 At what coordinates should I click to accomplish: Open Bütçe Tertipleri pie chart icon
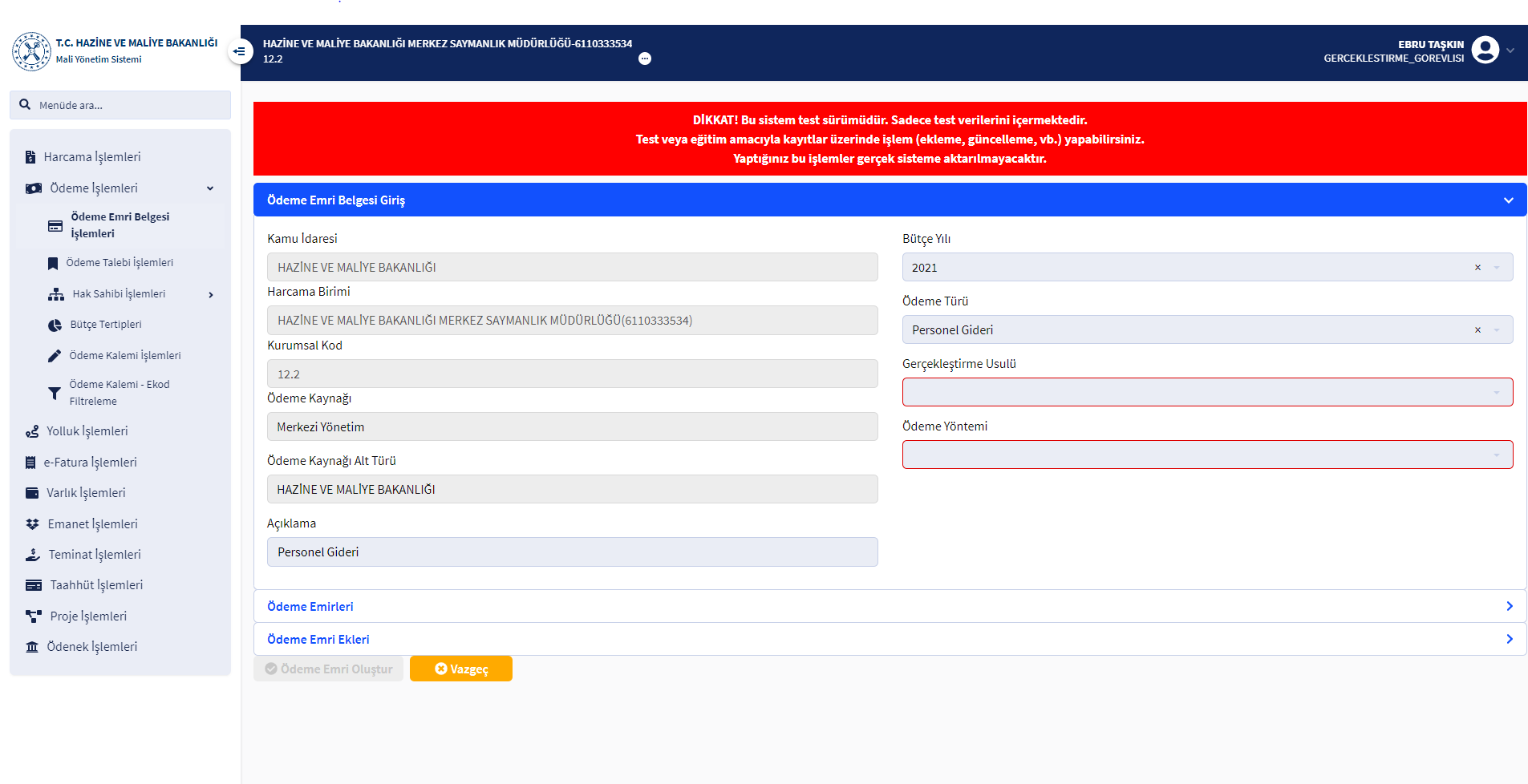(55, 325)
